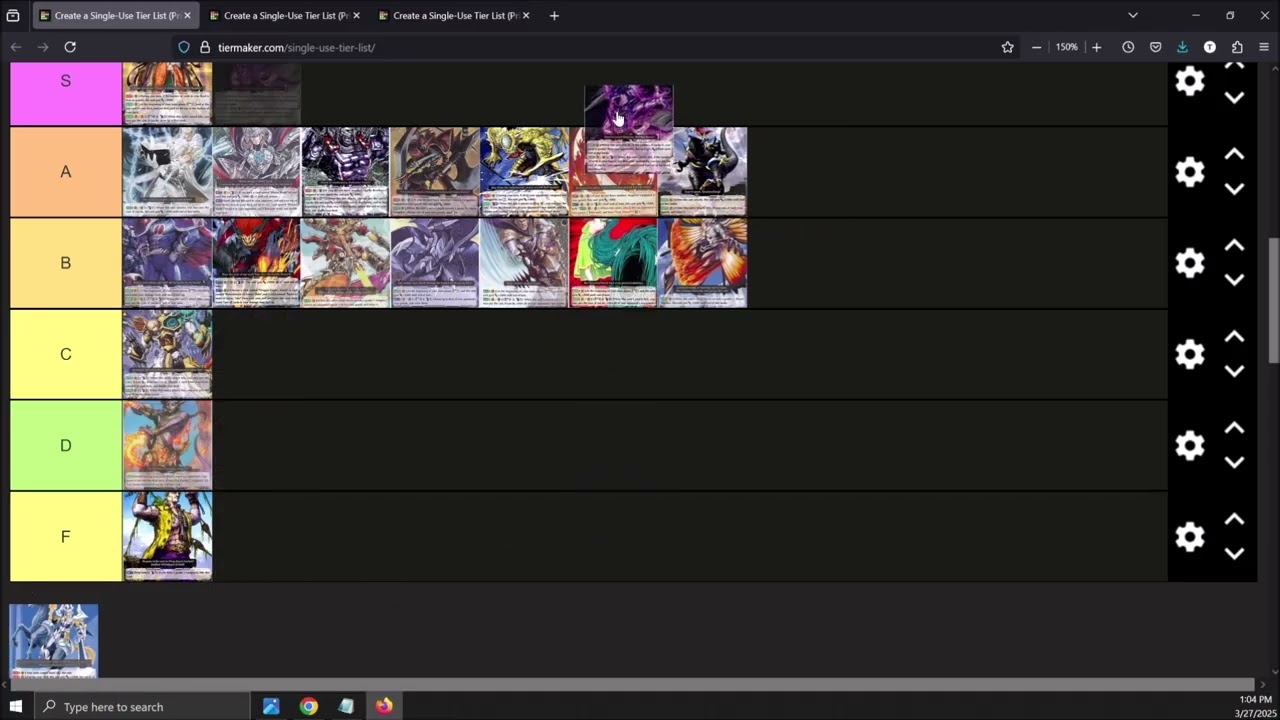Bookmark this page with star icon
Screen dimensions: 1280x720
pos(1007,47)
